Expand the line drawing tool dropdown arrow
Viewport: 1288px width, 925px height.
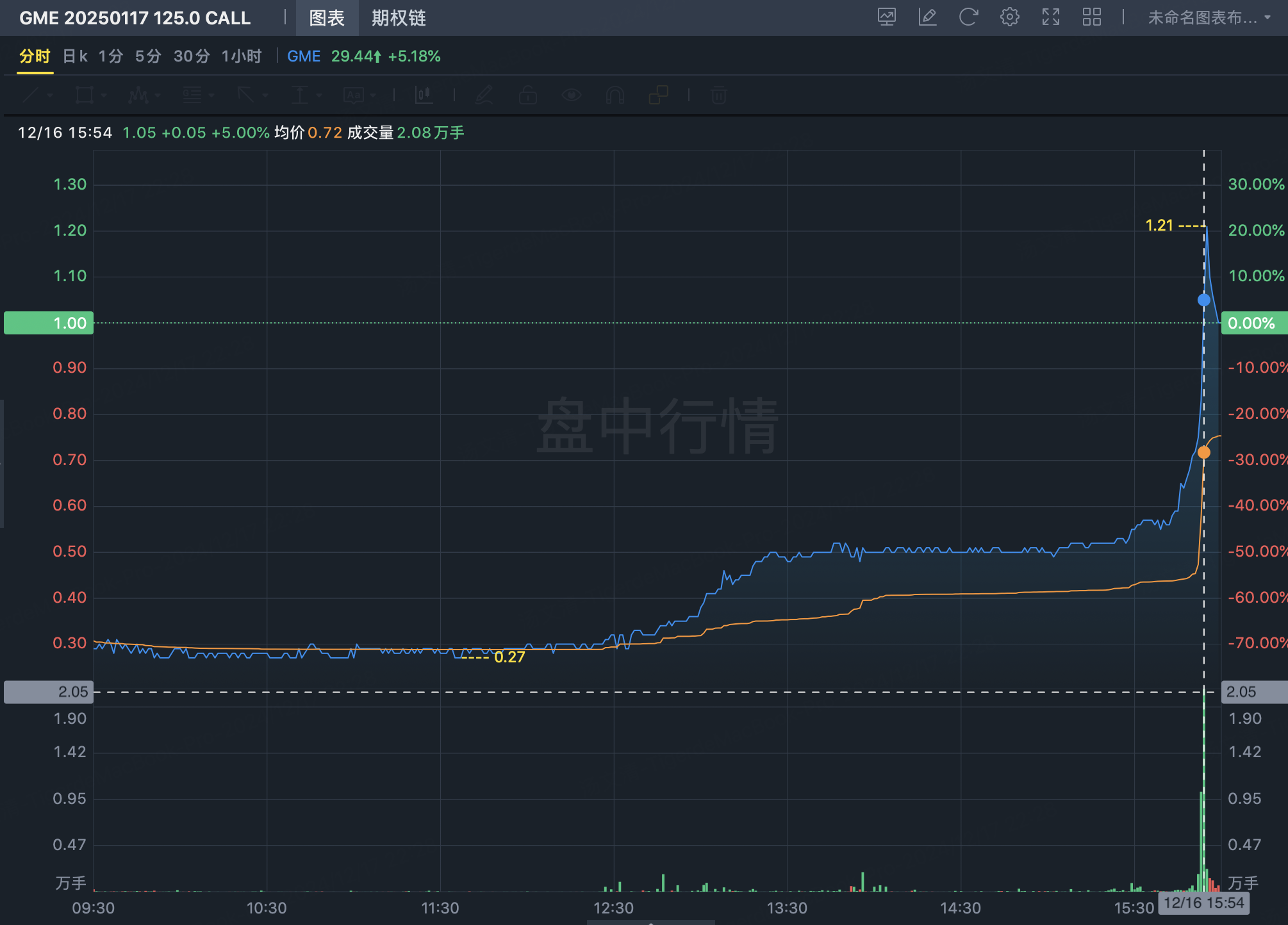click(x=51, y=96)
